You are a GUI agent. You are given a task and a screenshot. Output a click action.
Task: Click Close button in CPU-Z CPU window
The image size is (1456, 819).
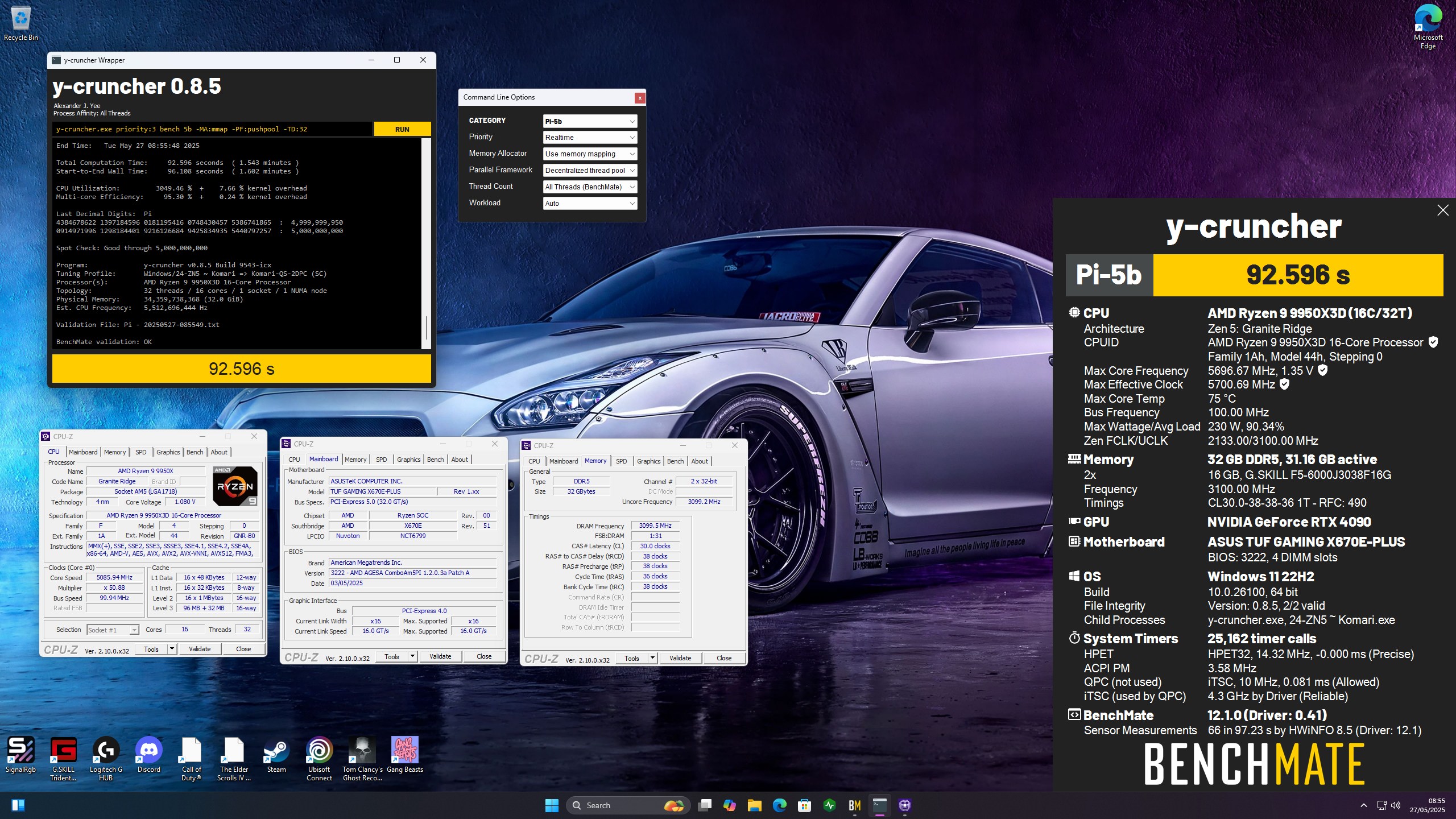tap(243, 649)
